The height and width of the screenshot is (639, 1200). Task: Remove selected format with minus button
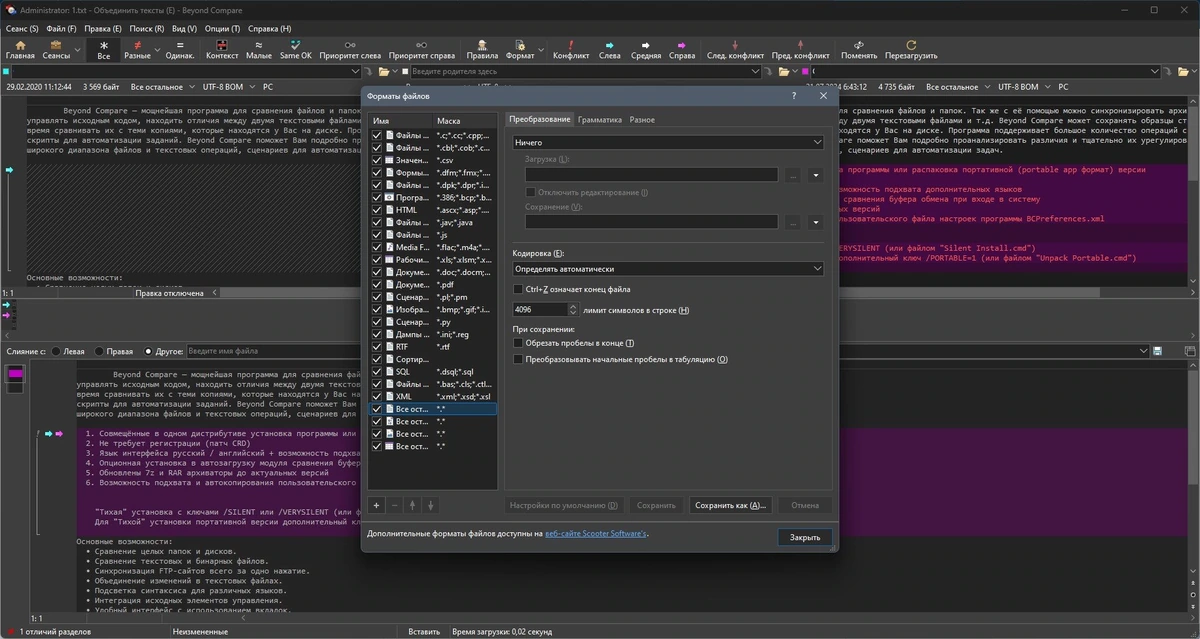pos(395,506)
